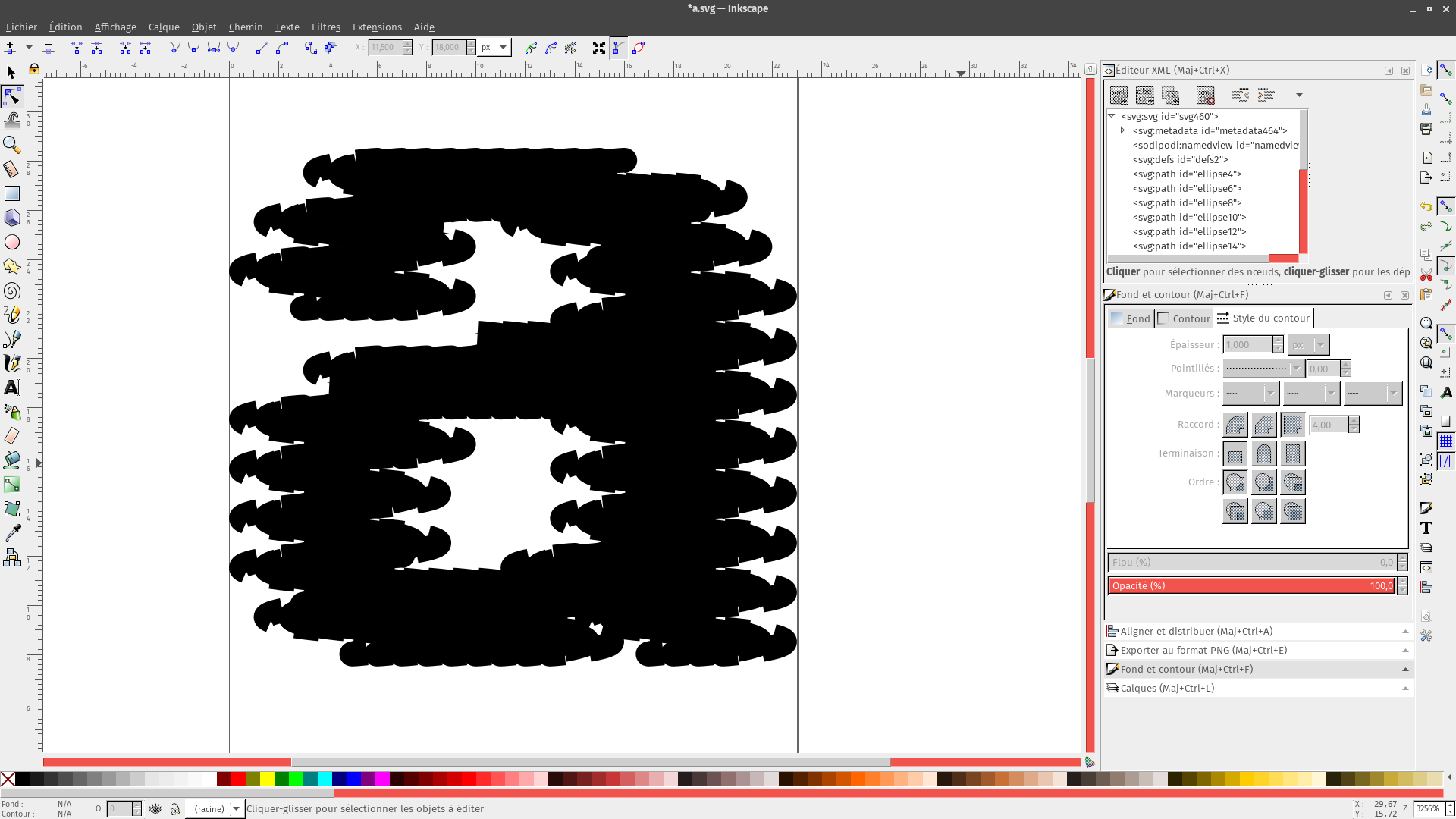Select the Star polygon tool
The image size is (1456, 819).
click(12, 266)
